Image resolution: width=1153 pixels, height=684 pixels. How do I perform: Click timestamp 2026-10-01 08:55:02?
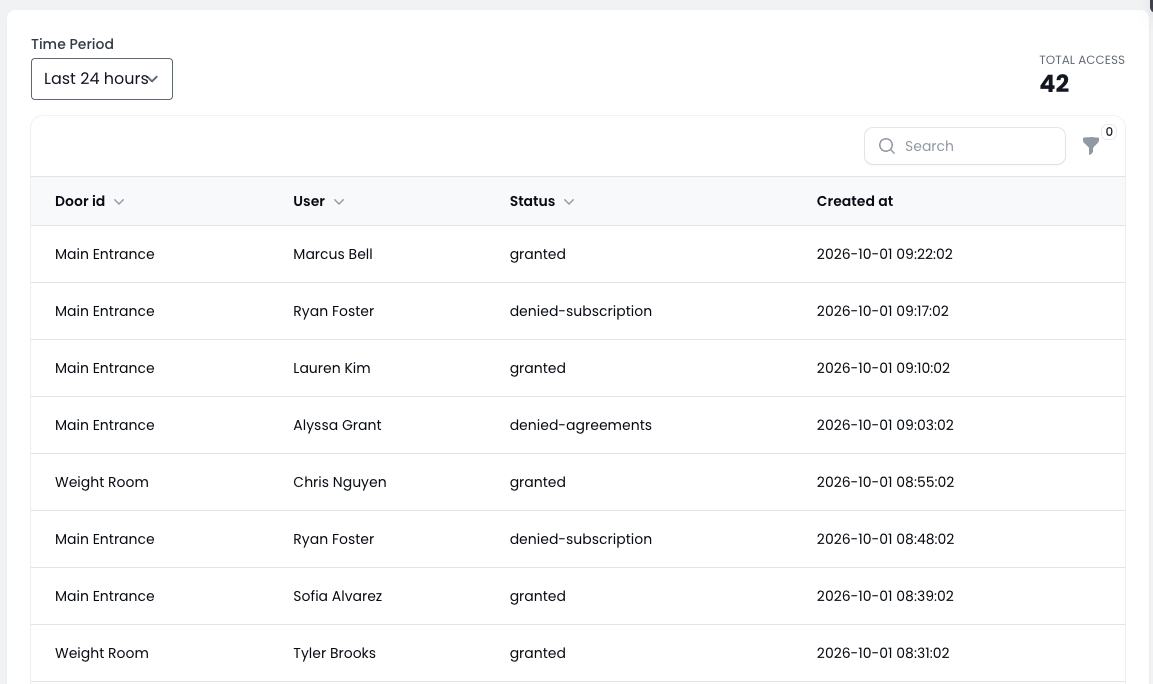[885, 482]
